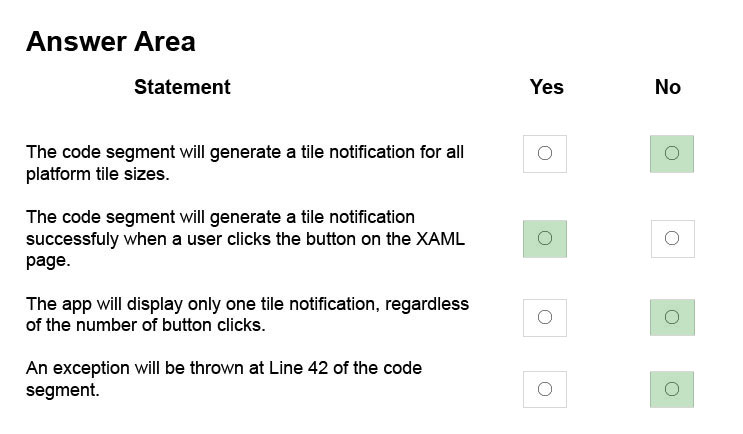Click the word XAML in second statement
The height and width of the screenshot is (434, 743).
(440, 239)
